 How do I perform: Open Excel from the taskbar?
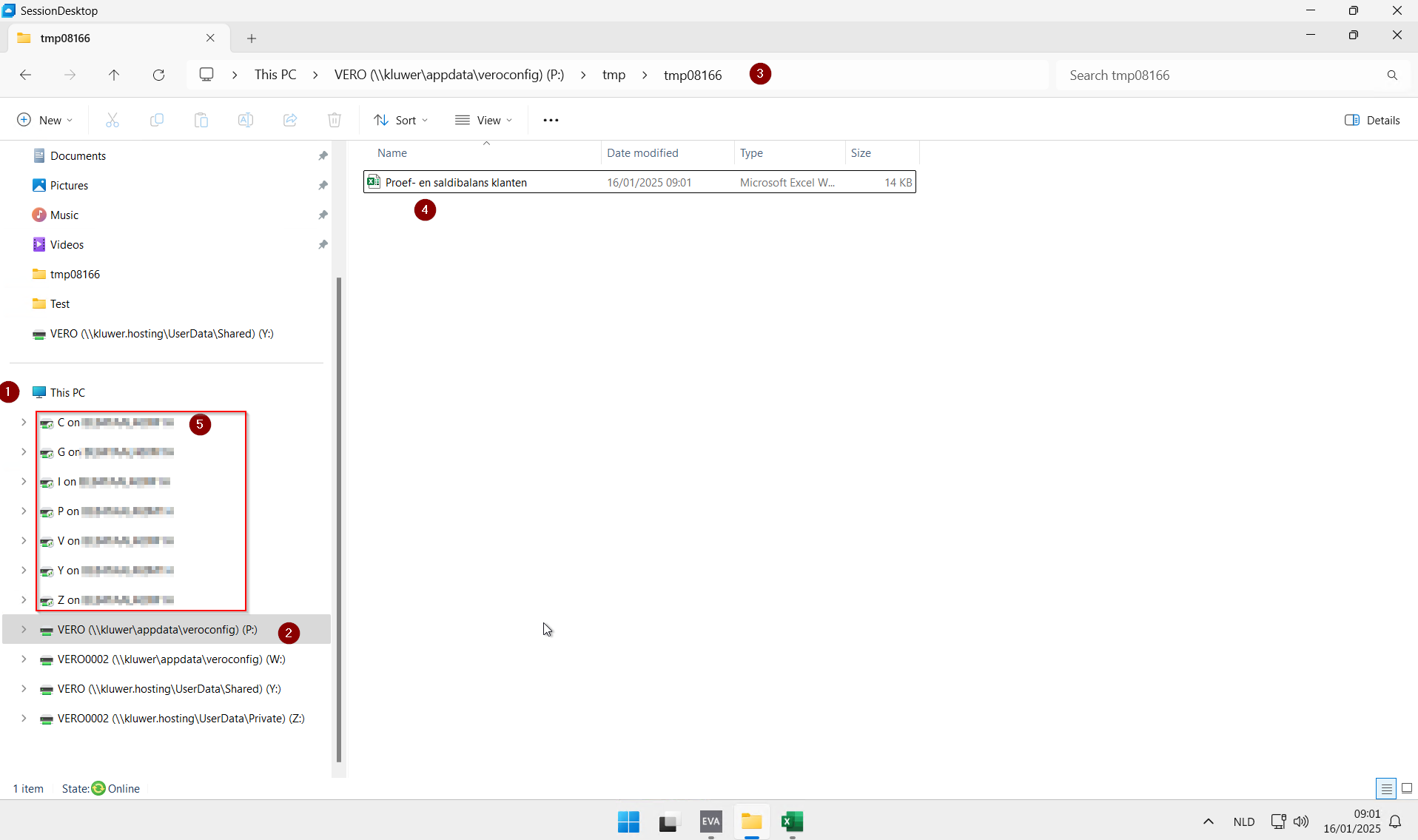(x=792, y=821)
